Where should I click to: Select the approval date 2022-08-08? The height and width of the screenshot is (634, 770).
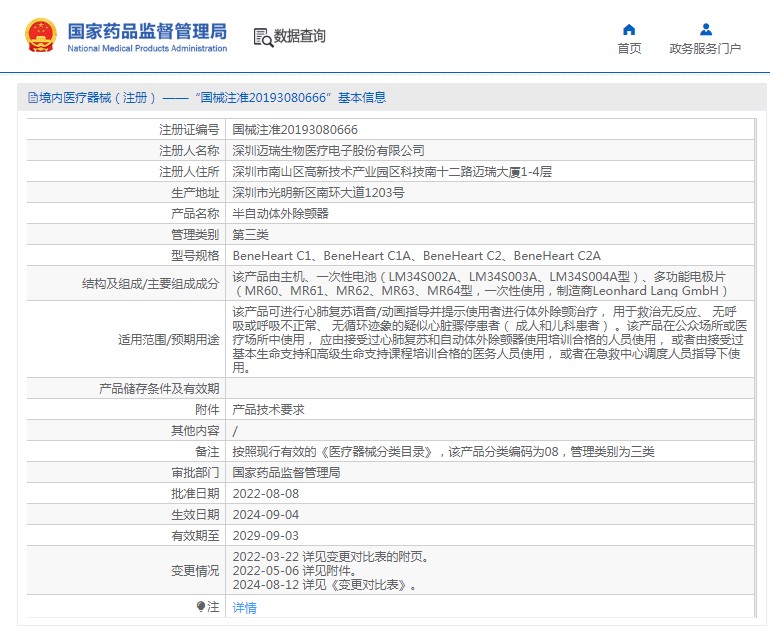click(x=266, y=494)
